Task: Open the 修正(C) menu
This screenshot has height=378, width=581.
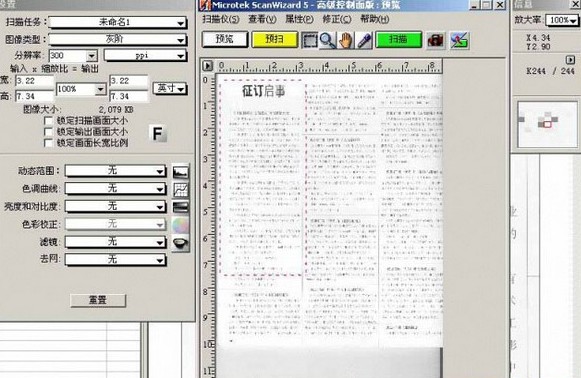Action: 337,19
